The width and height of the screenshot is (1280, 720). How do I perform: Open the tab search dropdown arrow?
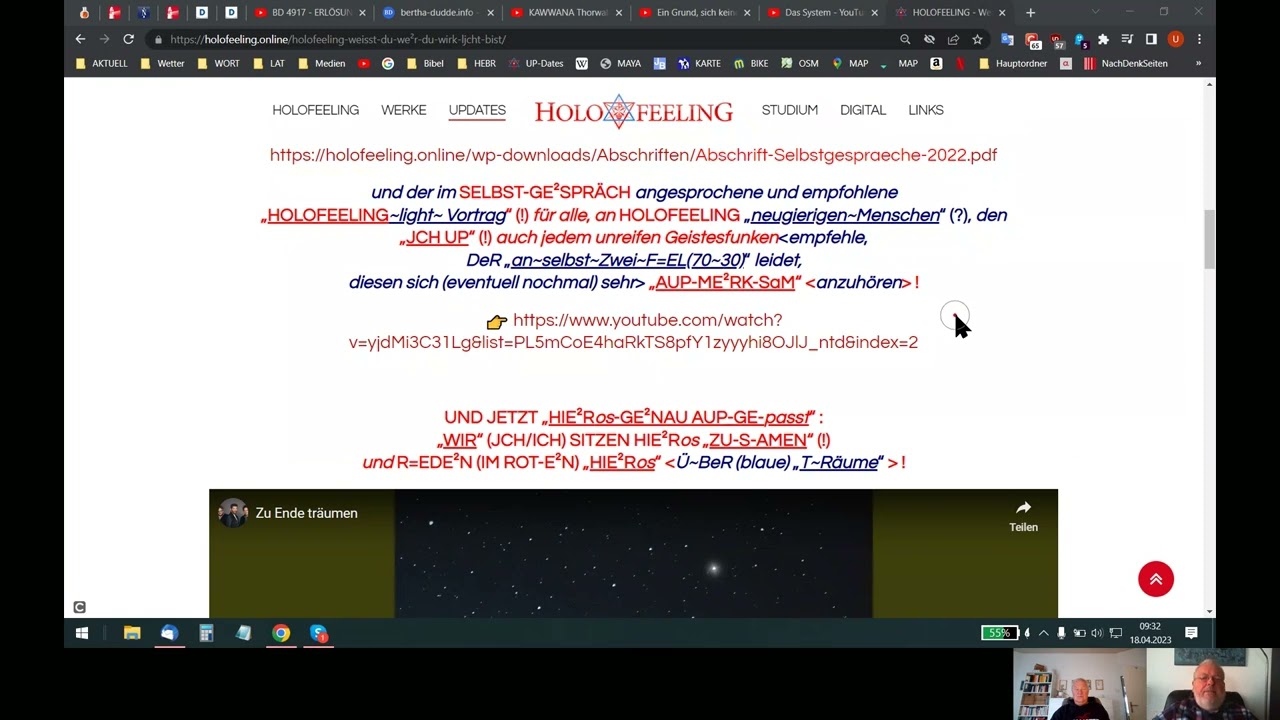(1095, 12)
